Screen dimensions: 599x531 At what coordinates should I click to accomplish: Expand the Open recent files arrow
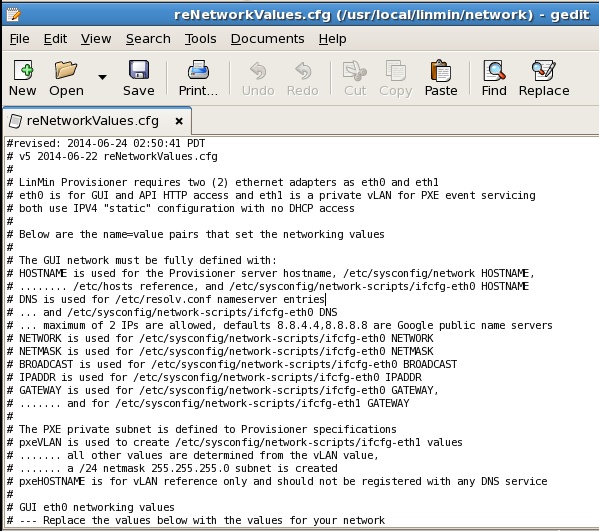[x=102, y=77]
